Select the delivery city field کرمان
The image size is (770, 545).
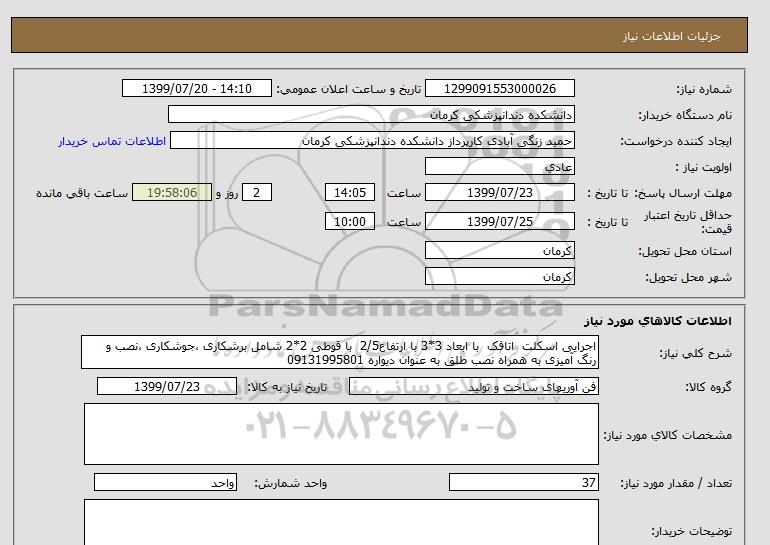(x=499, y=276)
